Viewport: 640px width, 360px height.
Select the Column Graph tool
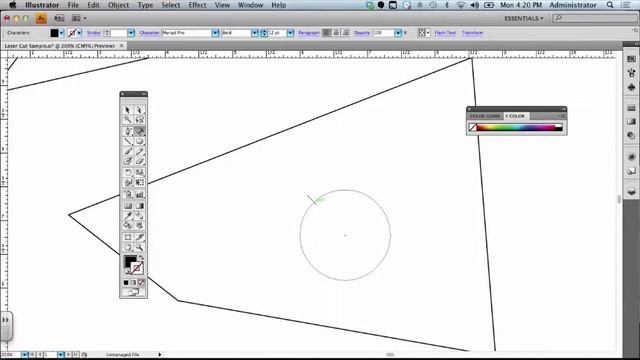pyautogui.click(x=140, y=195)
